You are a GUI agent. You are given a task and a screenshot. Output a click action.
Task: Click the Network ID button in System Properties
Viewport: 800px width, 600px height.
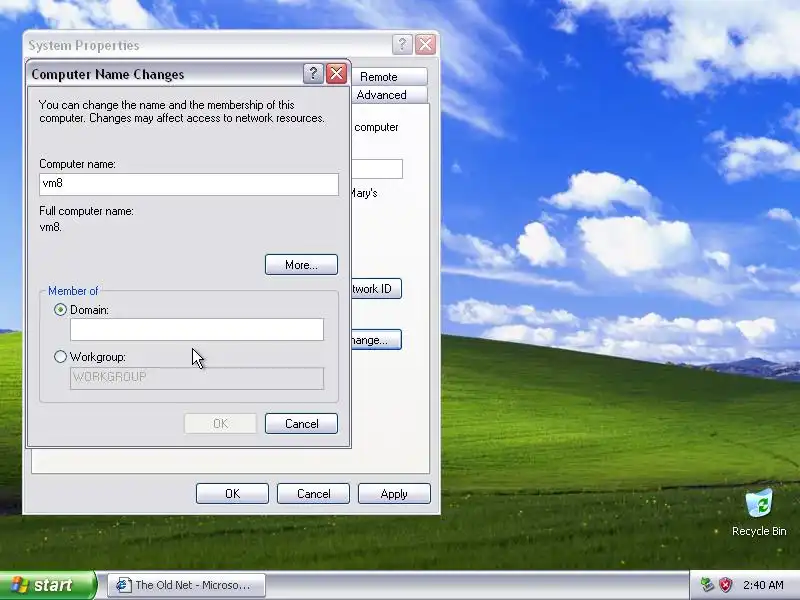377,289
